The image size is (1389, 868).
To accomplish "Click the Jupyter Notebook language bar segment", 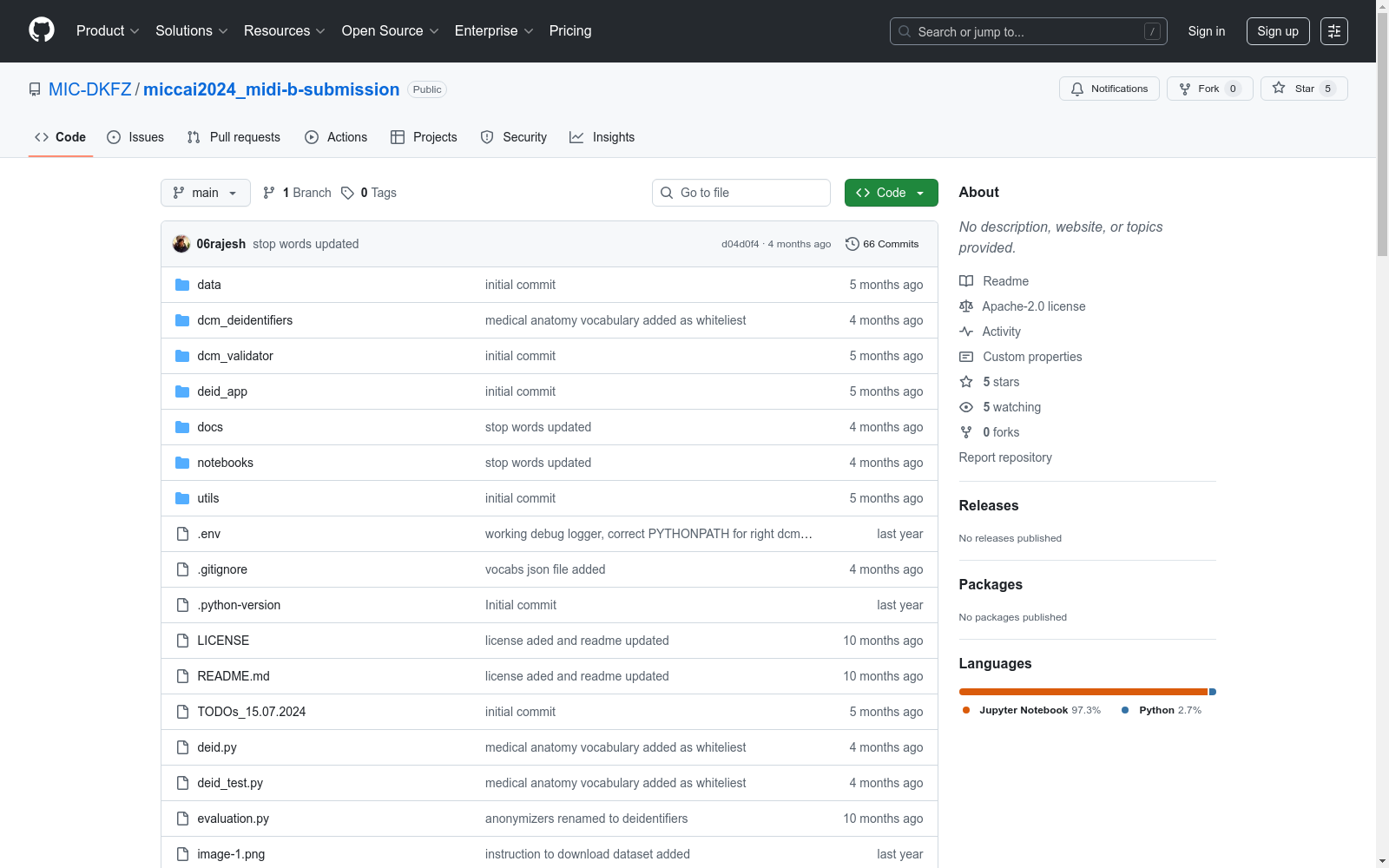I will tap(1083, 692).
